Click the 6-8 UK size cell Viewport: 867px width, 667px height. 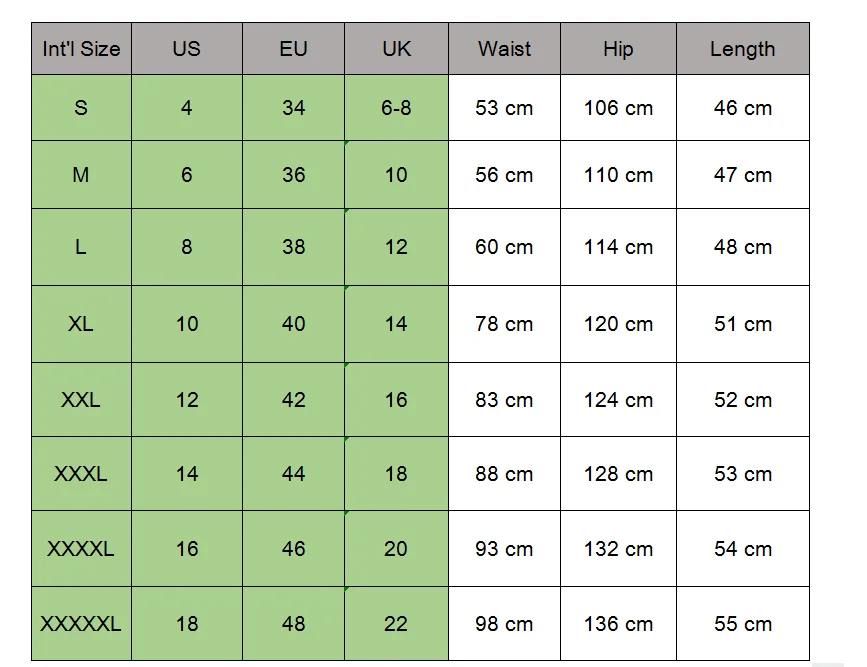(396, 107)
